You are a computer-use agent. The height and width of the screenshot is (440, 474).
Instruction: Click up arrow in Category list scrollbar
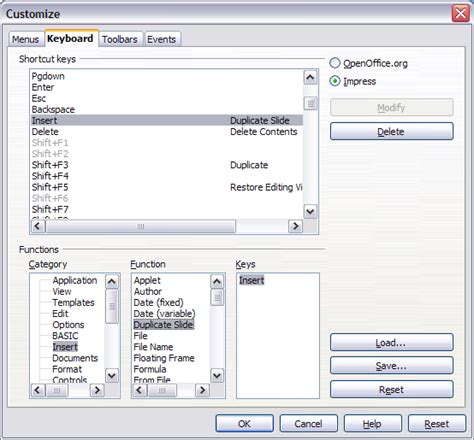112,282
